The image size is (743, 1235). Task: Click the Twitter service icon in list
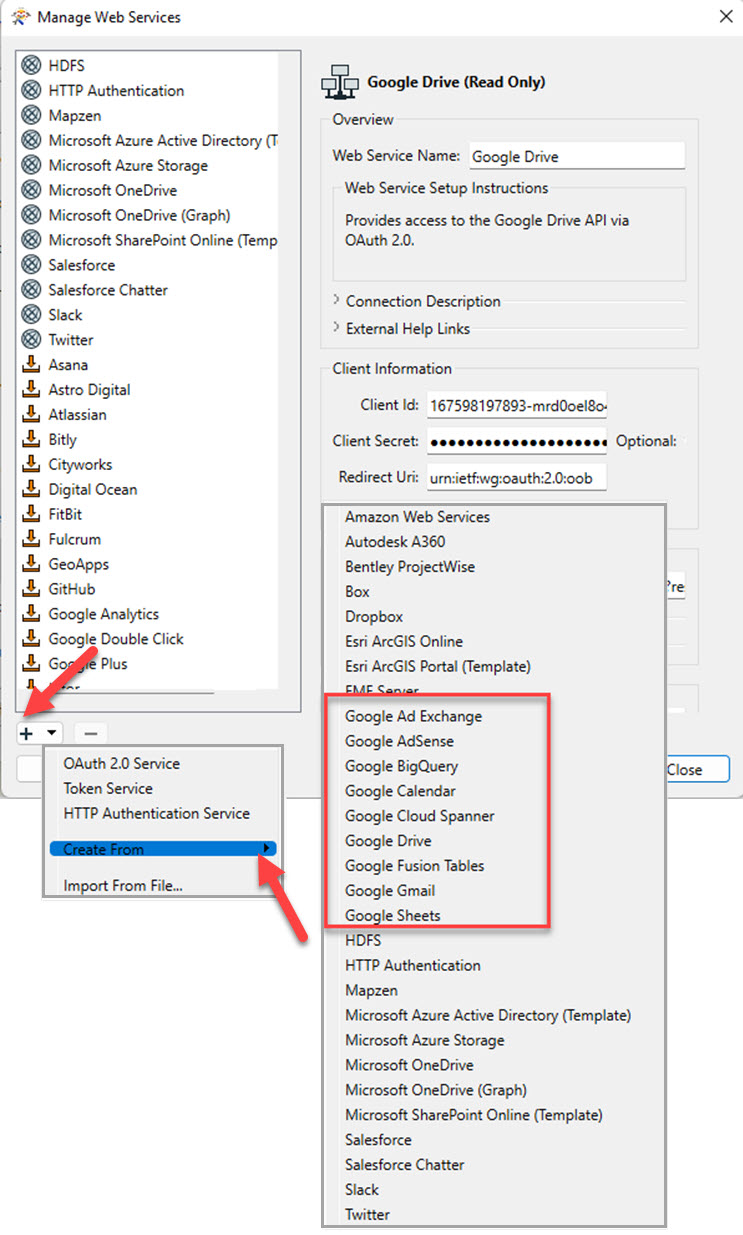pos(31,340)
